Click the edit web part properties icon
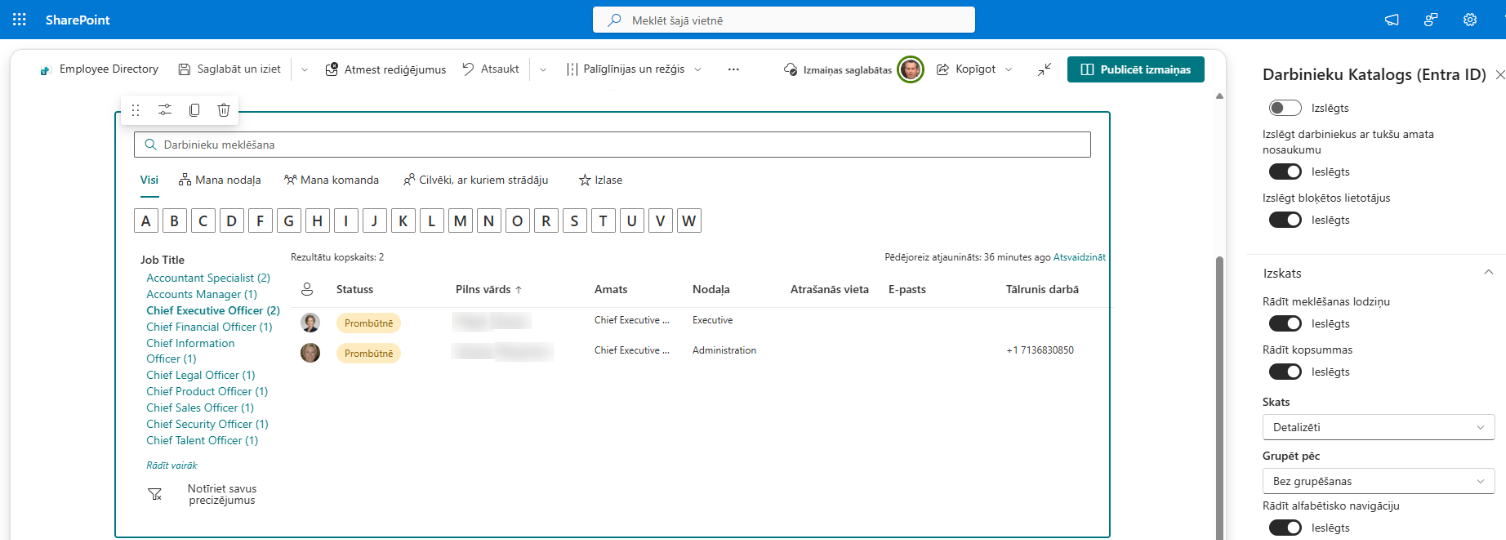The width and height of the screenshot is (1506, 540). coord(165,110)
